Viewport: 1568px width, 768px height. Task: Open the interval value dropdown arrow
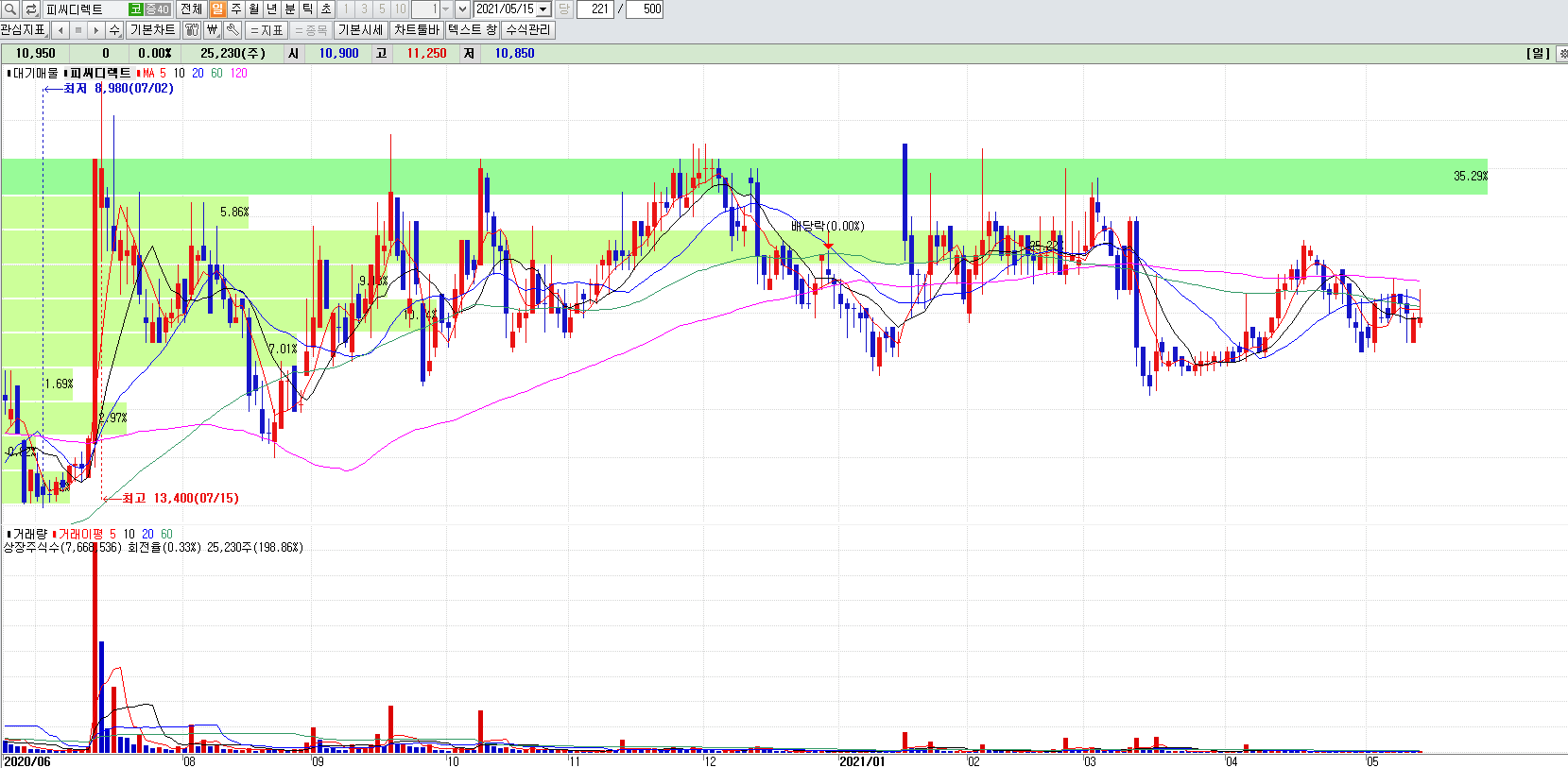445,9
